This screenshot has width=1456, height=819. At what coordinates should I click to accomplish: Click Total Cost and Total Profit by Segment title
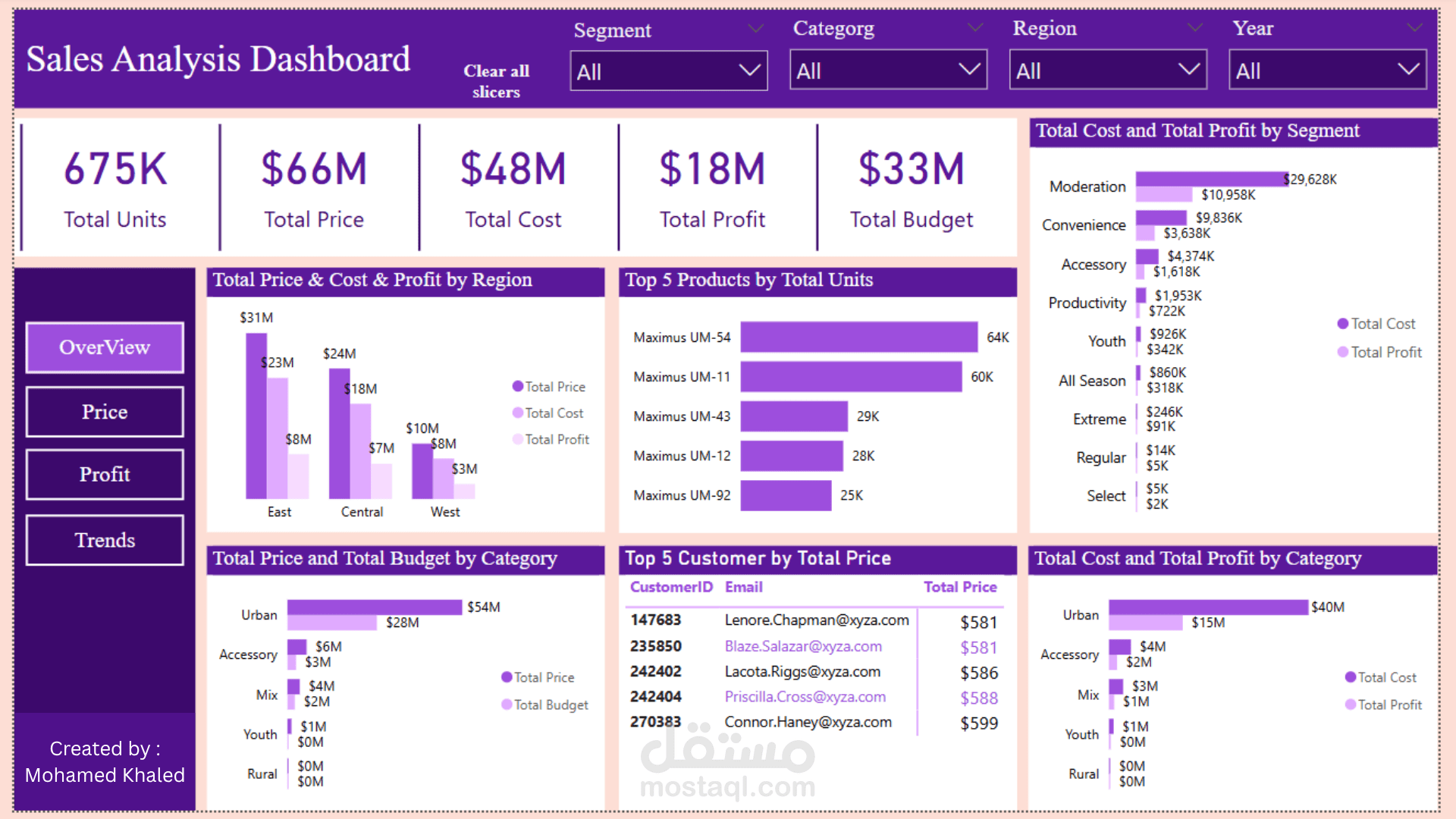pos(1197,130)
